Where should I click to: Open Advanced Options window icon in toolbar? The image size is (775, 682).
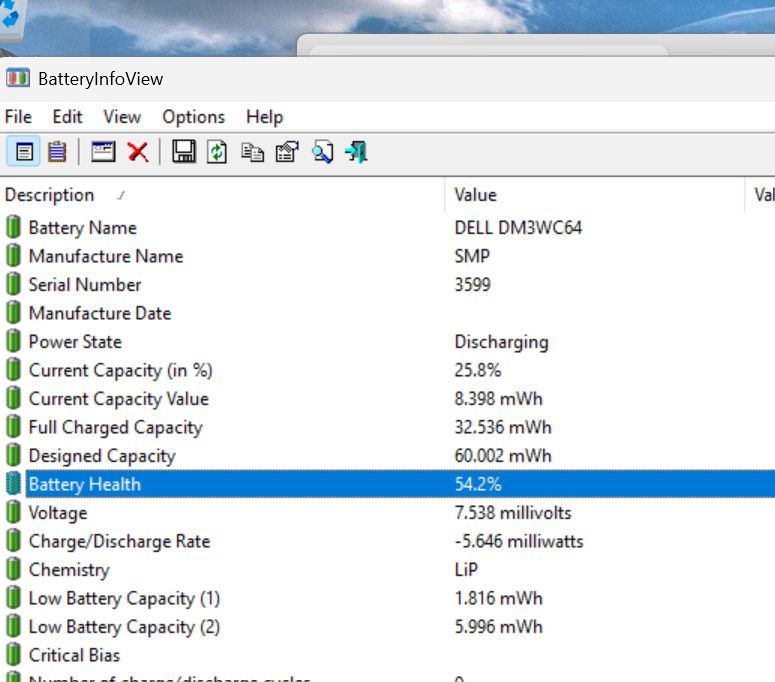[x=103, y=152]
